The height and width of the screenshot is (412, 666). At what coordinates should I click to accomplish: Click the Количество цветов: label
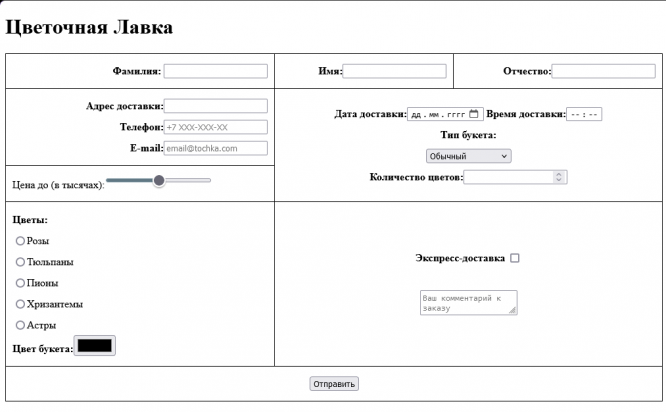pyautogui.click(x=416, y=177)
